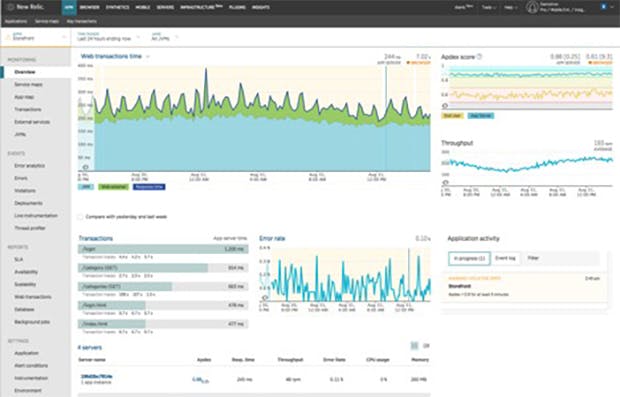Open Background jobs in the sidebar
The image size is (620, 397).
(x=32, y=322)
